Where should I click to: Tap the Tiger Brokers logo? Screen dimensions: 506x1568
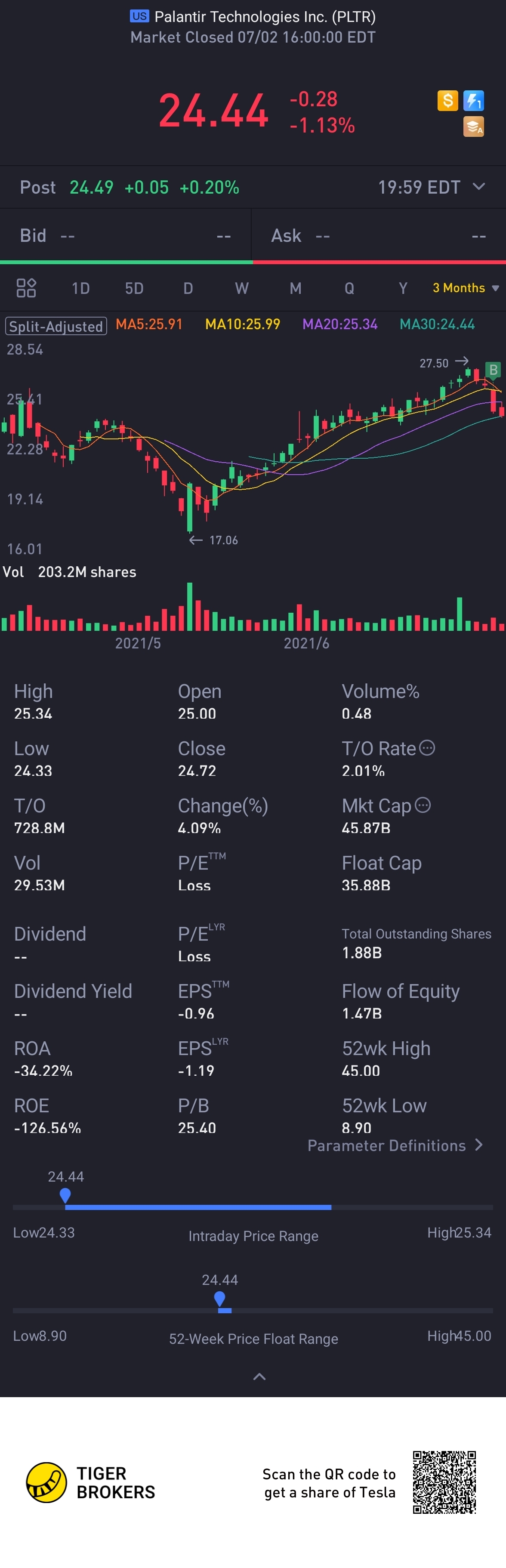[46, 1482]
